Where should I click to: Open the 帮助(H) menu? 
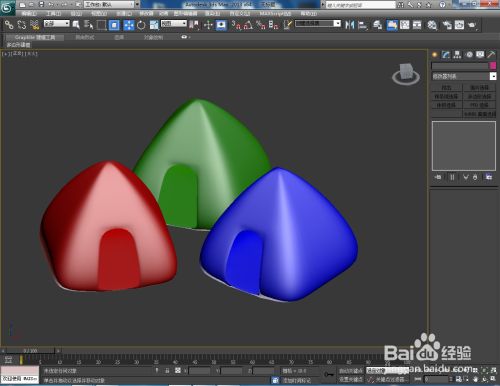pyautogui.click(x=308, y=14)
